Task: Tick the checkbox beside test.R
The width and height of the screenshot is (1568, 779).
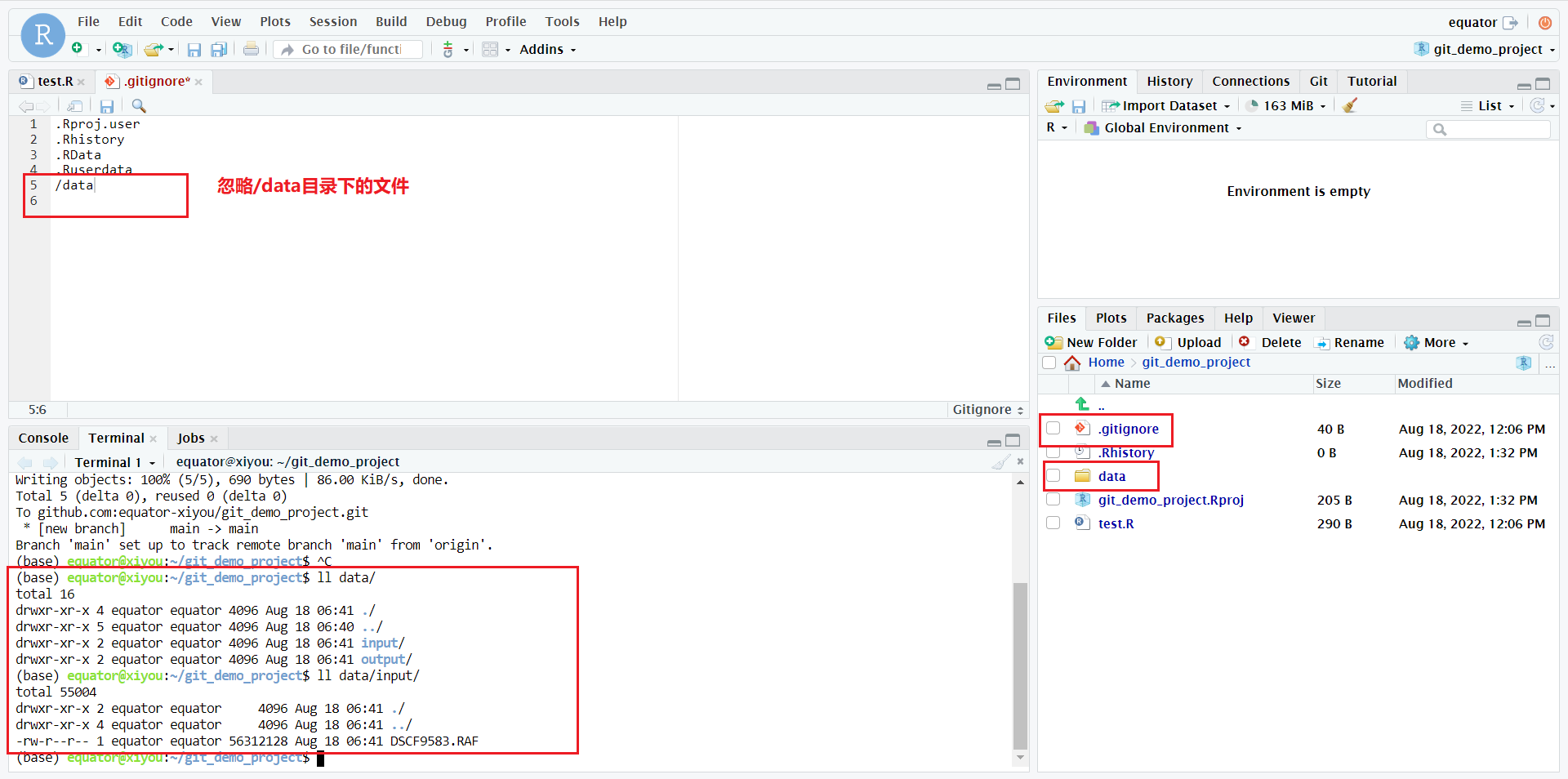Action: tap(1053, 523)
